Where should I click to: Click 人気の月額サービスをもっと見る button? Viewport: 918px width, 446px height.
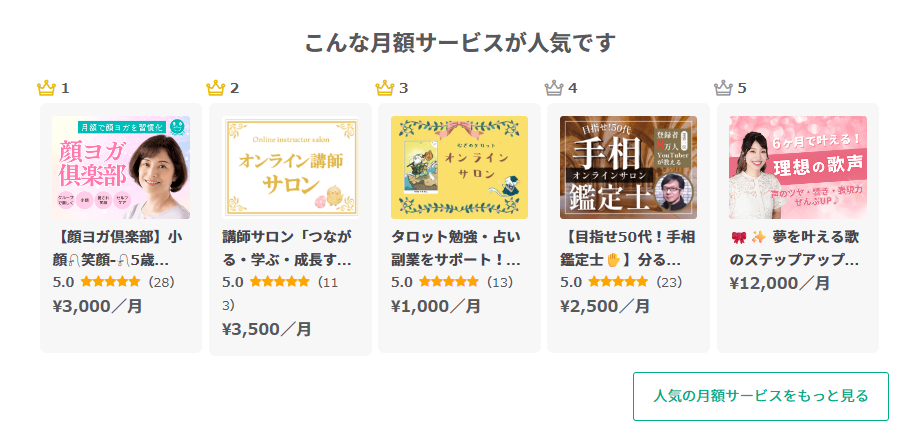point(760,396)
